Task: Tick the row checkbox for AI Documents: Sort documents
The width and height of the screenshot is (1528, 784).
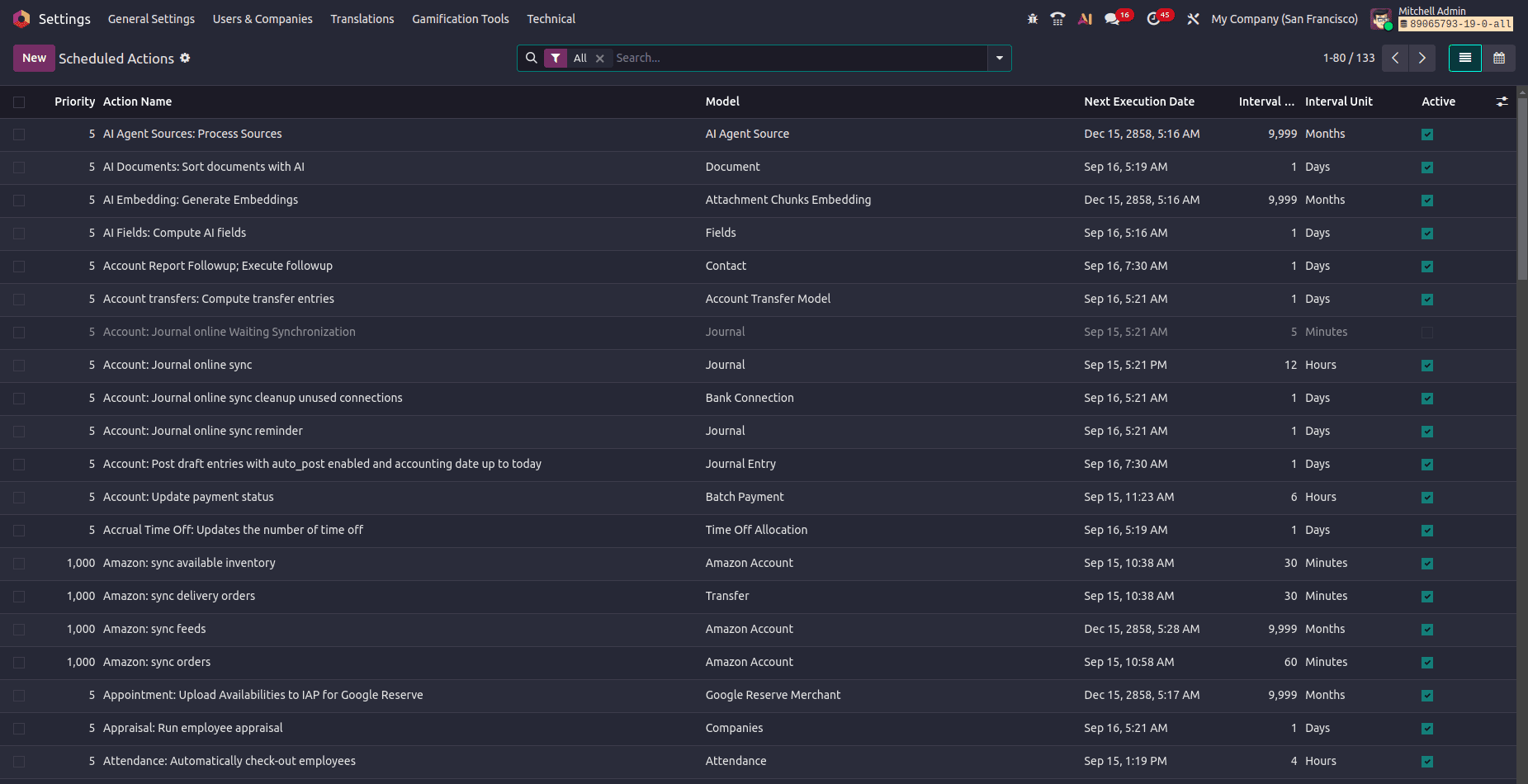Action: tap(19, 168)
